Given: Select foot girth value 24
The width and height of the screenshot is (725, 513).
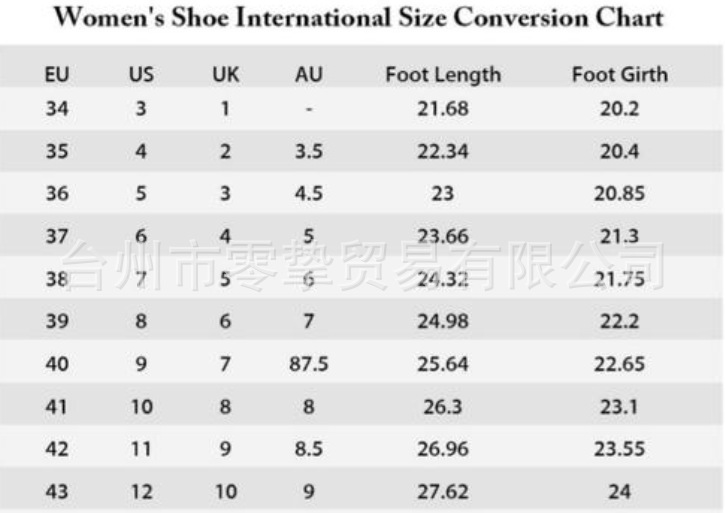Looking at the screenshot, I should tap(619, 492).
